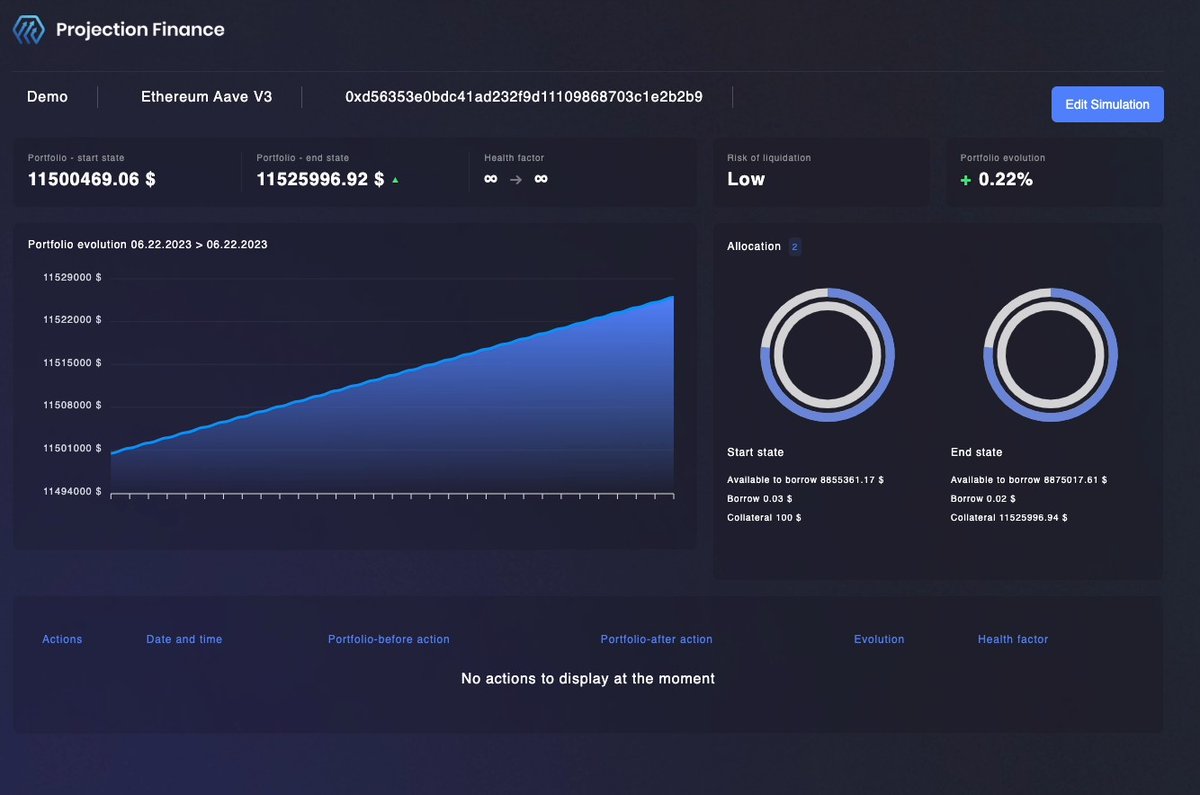Click the Portfolio - start state label

pos(76,158)
